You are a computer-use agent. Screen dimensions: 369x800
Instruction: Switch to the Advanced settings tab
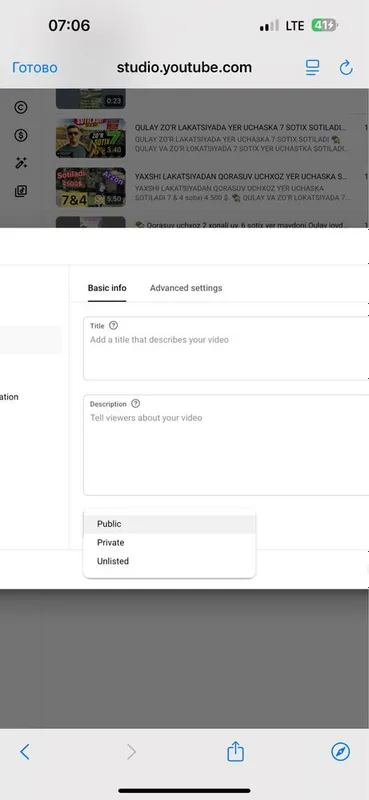click(x=186, y=288)
